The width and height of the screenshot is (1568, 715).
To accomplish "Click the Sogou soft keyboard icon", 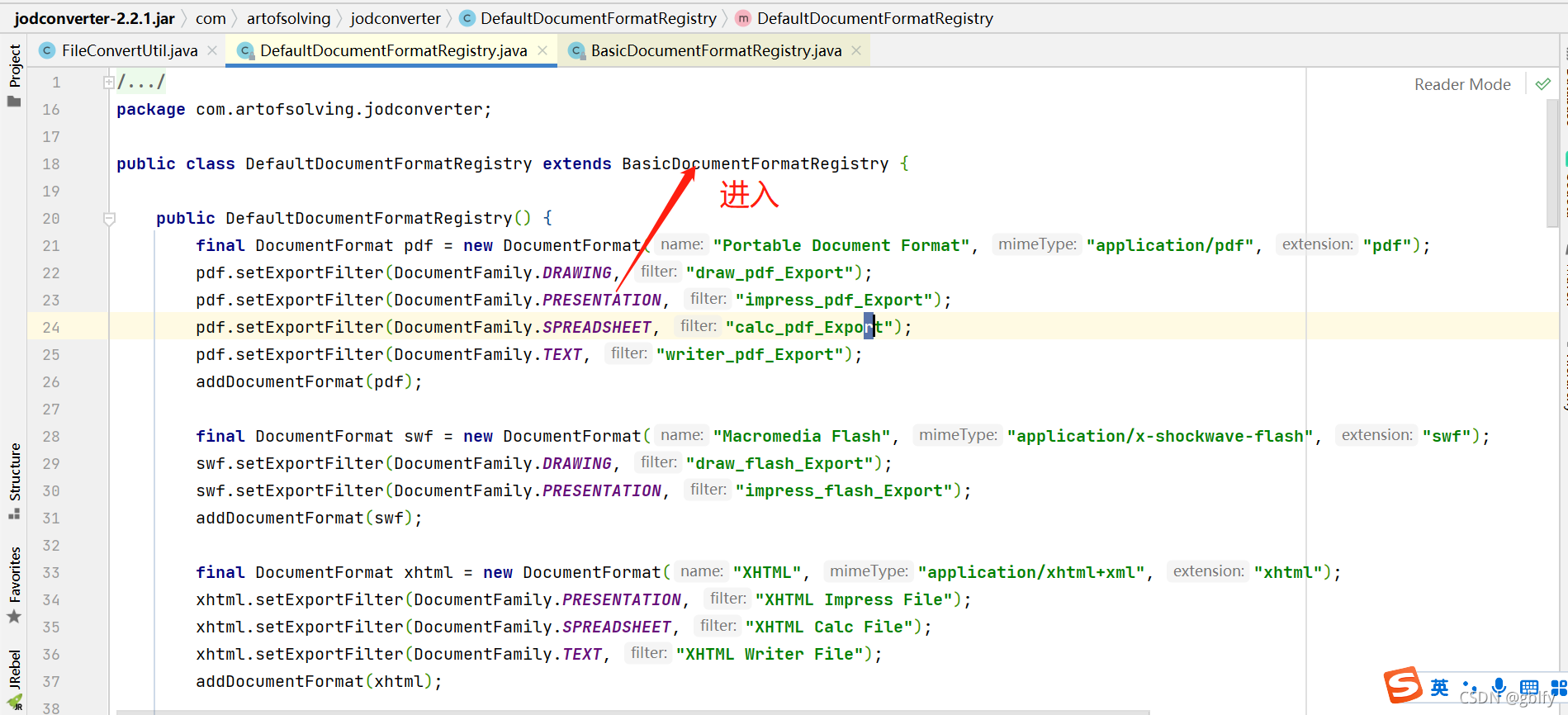I will pos(1528,688).
